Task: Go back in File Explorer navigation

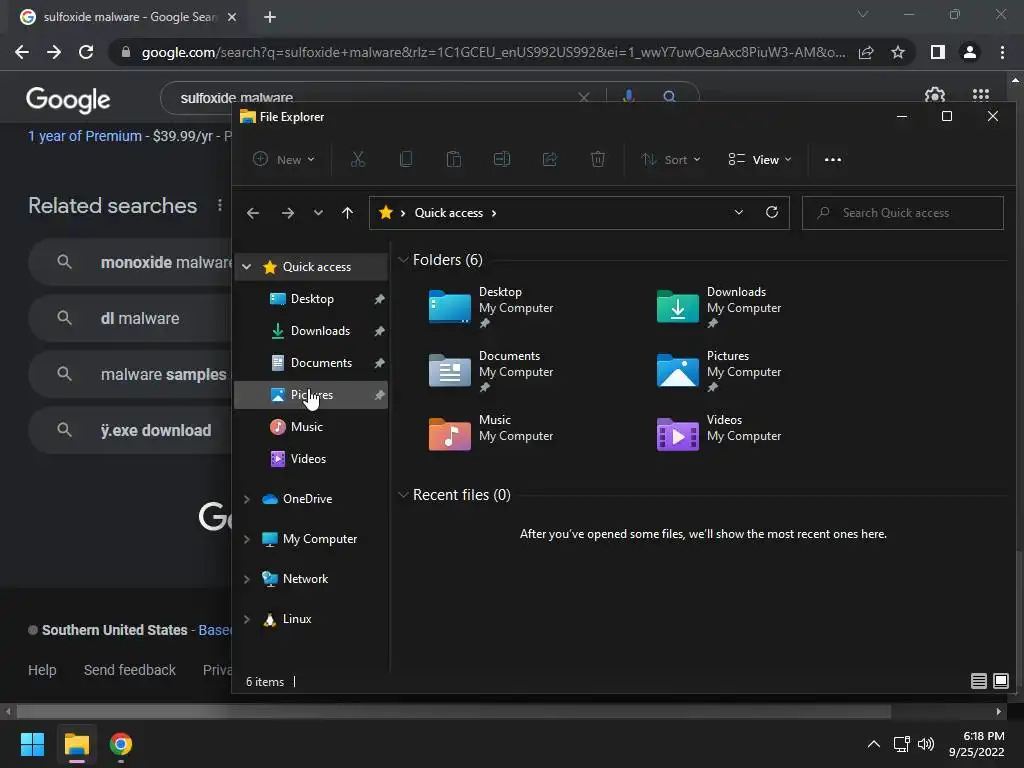Action: pyautogui.click(x=253, y=213)
